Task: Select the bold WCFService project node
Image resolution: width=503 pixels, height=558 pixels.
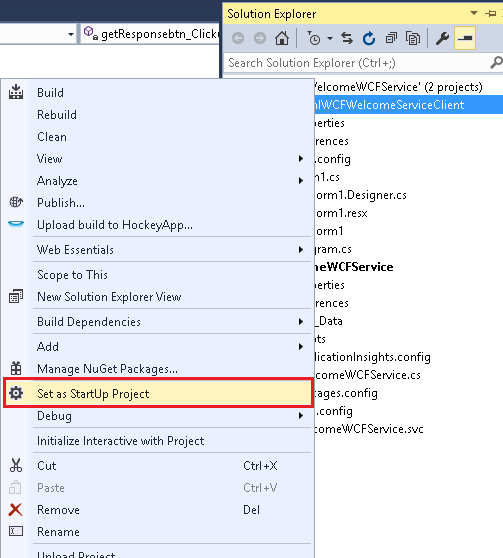Action: click(355, 267)
